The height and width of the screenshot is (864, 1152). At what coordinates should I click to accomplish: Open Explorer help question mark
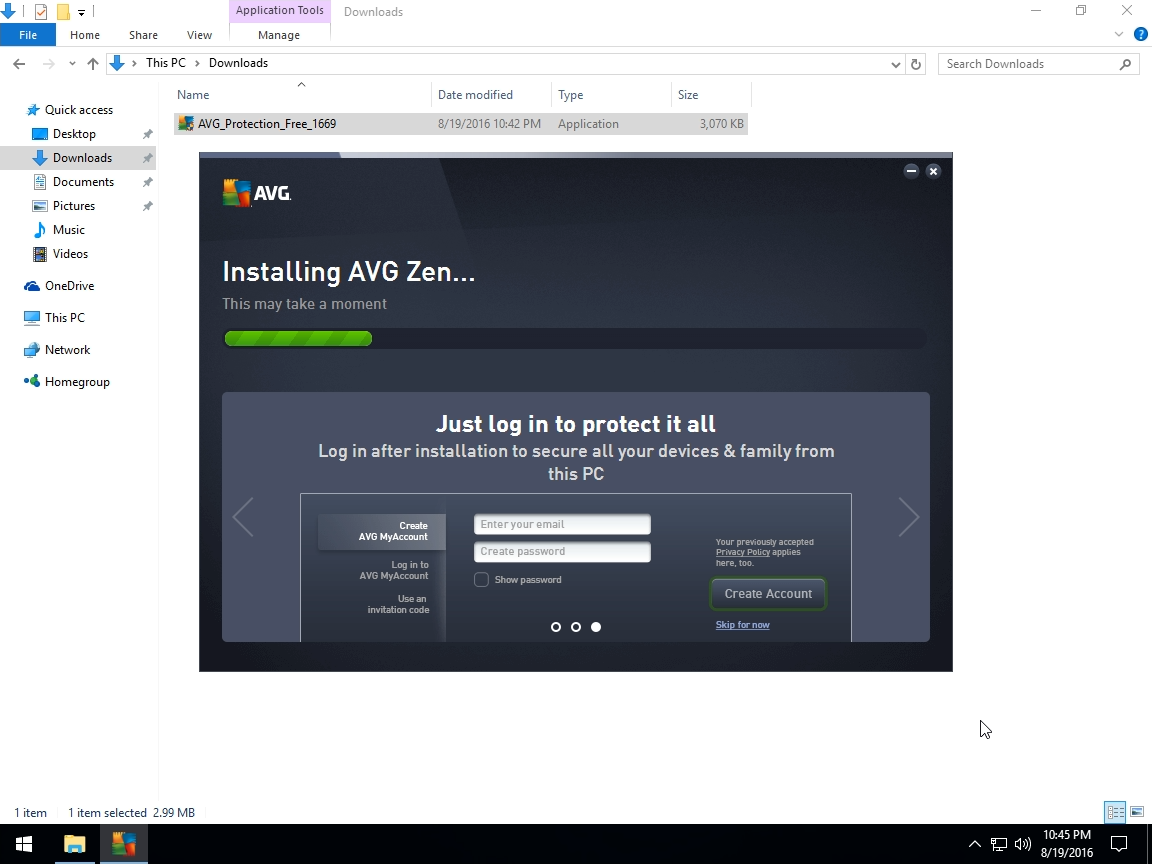click(1141, 35)
